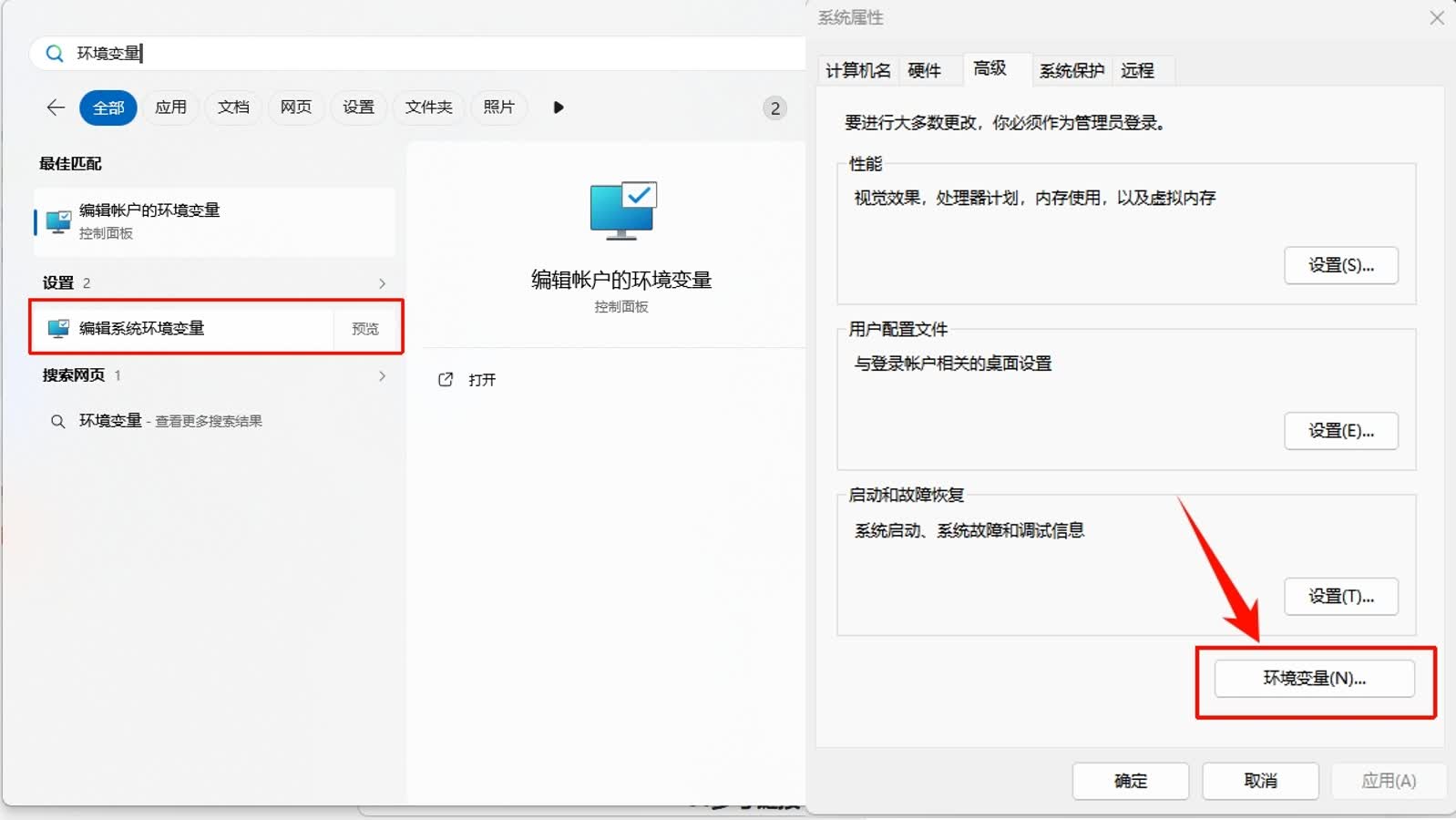1456x820 pixels.
Task: Click the search magnifier icon
Action: click(x=55, y=54)
